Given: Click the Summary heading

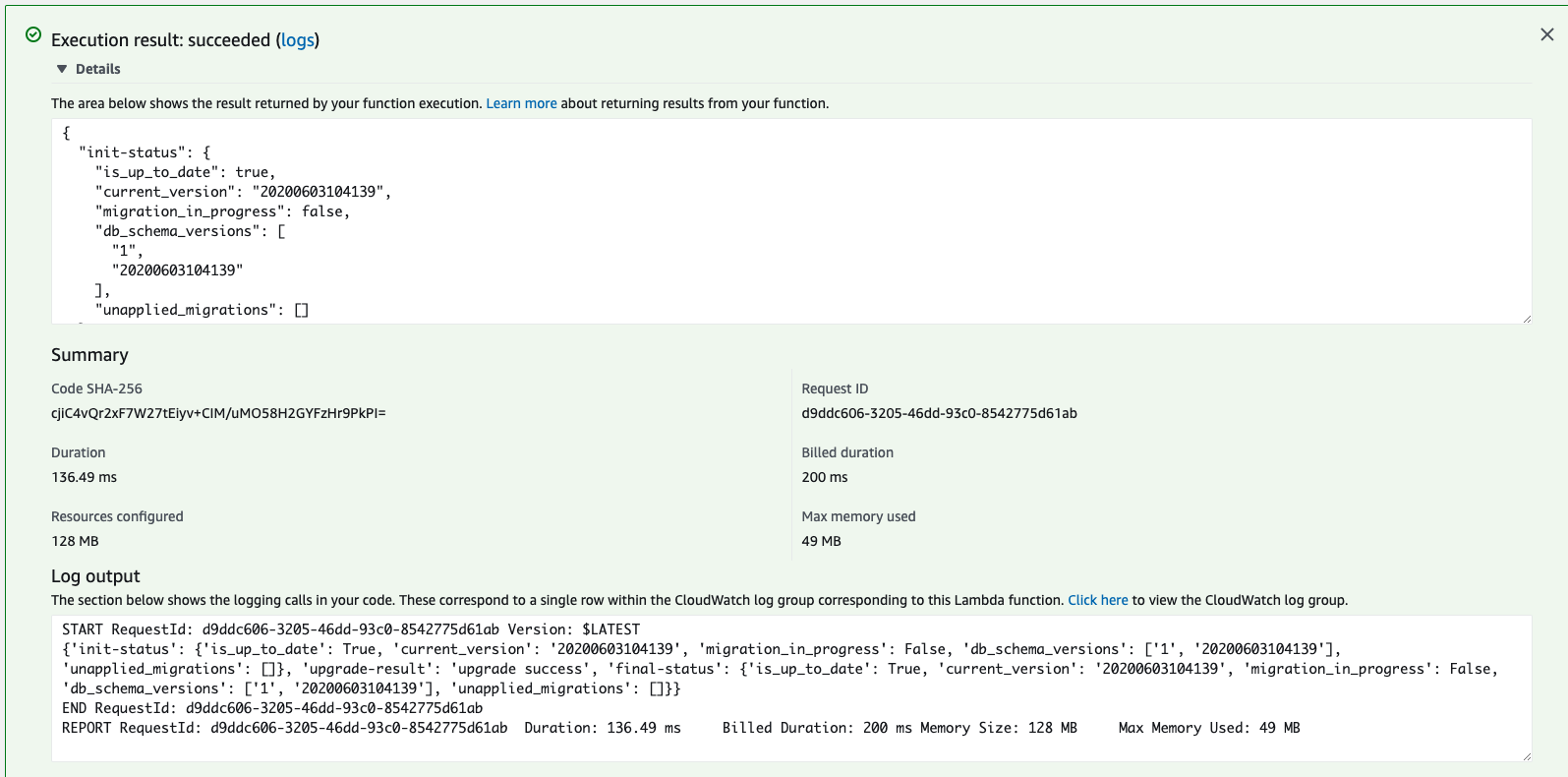Looking at the screenshot, I should point(89,355).
